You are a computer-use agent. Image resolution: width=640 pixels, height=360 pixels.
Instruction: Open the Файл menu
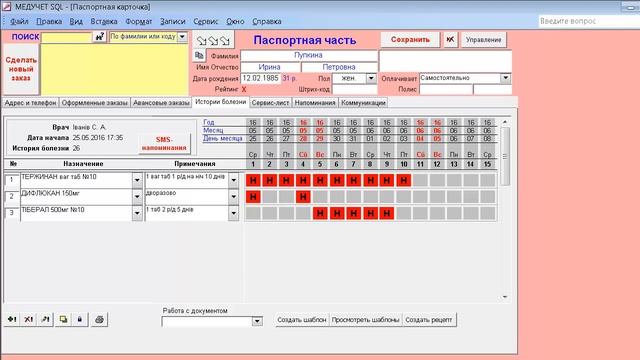coord(19,21)
